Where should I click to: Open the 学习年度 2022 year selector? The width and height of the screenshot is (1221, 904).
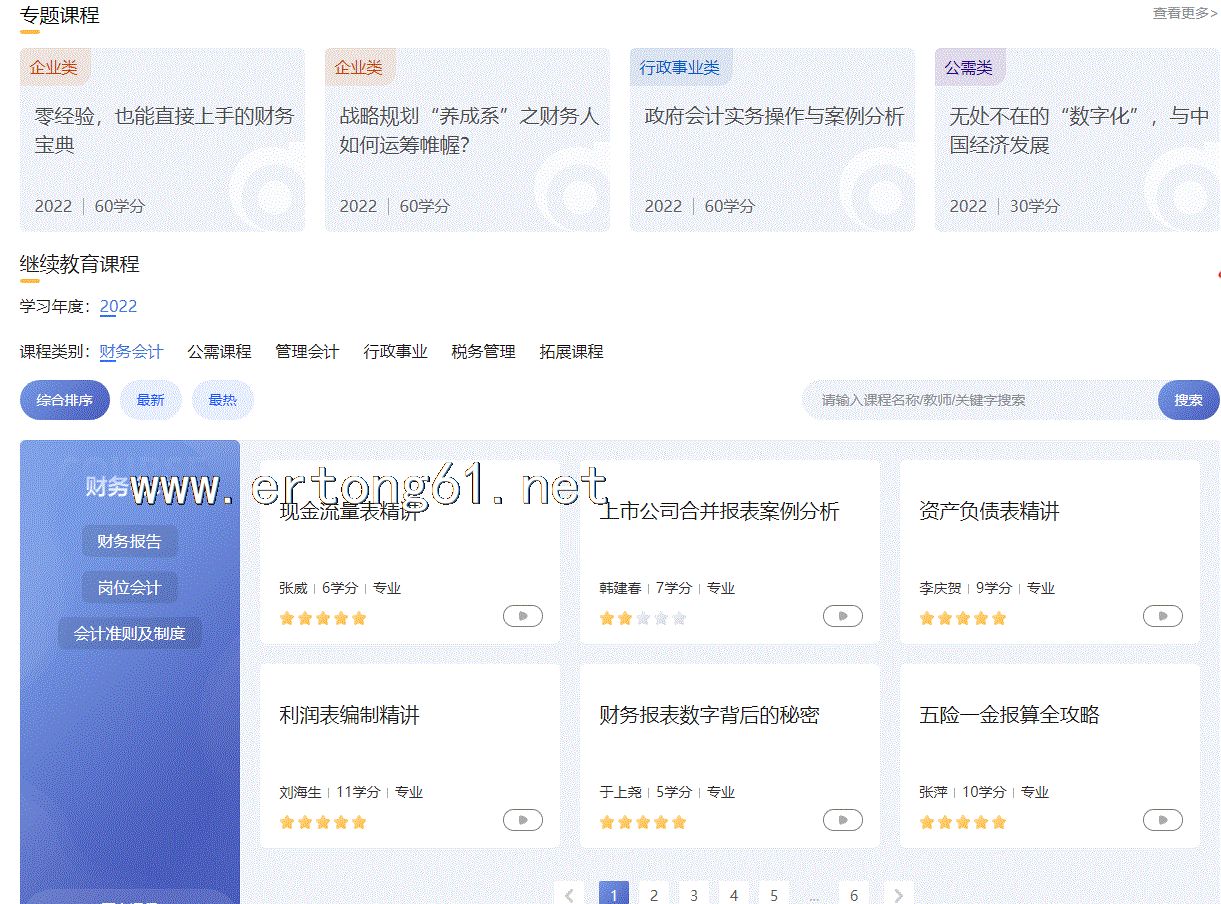pos(118,307)
